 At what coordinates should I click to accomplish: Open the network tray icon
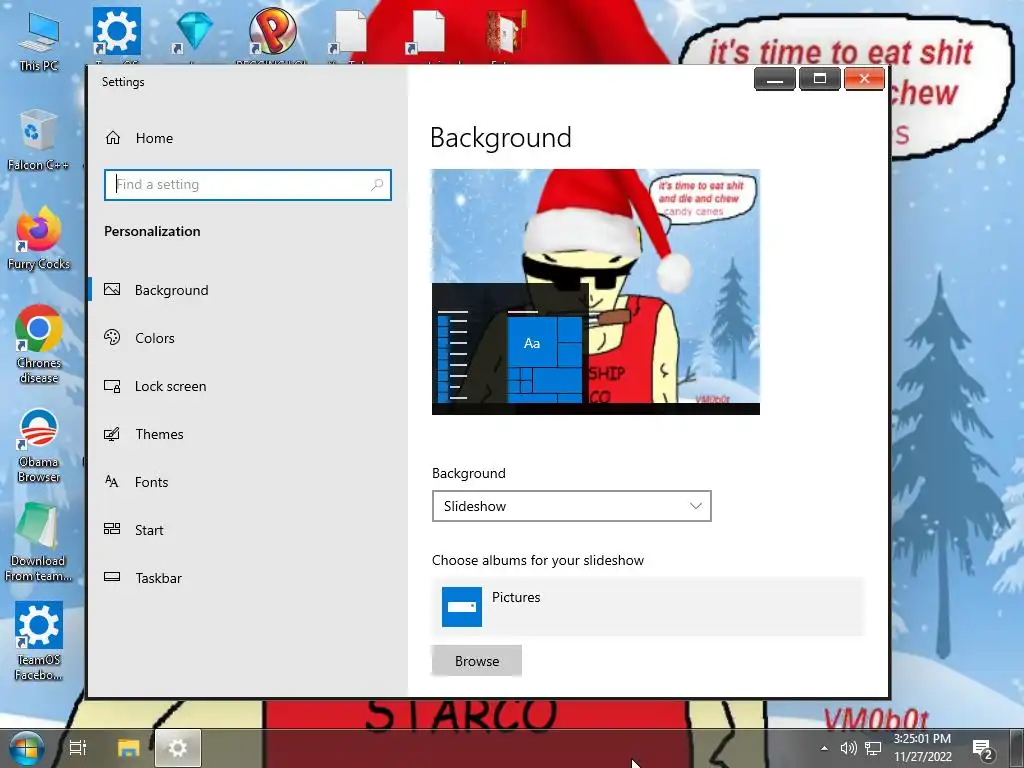pos(873,748)
